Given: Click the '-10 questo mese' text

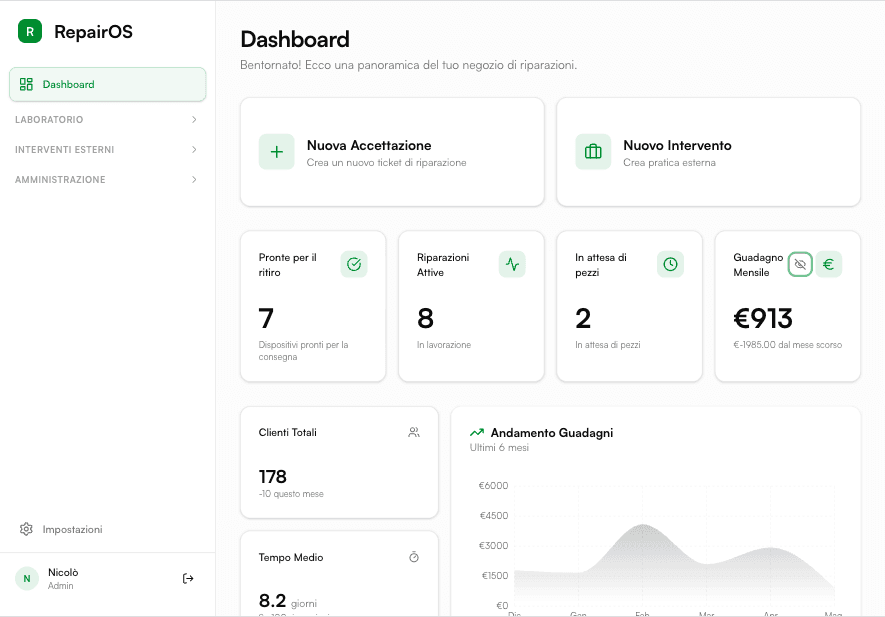Looking at the screenshot, I should pyautogui.click(x=291, y=494).
